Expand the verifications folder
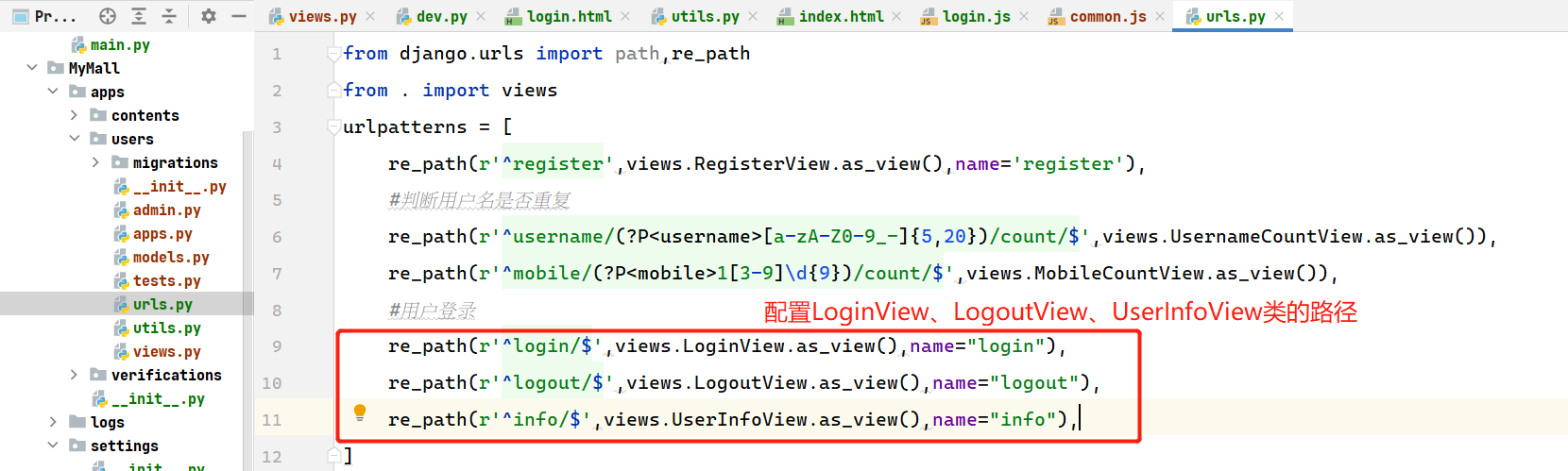The height and width of the screenshot is (471, 1568). pyautogui.click(x=74, y=375)
